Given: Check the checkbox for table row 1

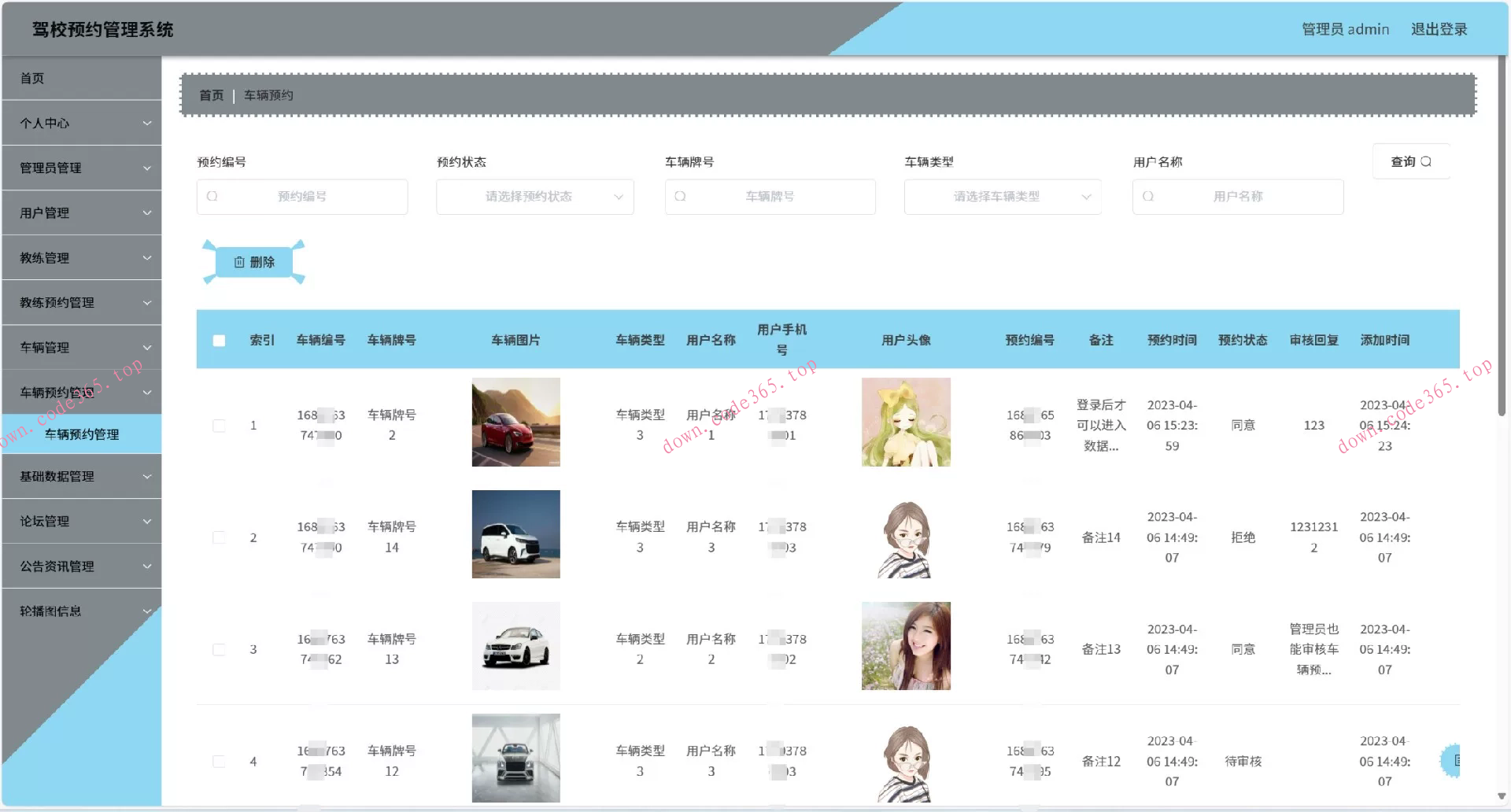Looking at the screenshot, I should pyautogui.click(x=219, y=425).
